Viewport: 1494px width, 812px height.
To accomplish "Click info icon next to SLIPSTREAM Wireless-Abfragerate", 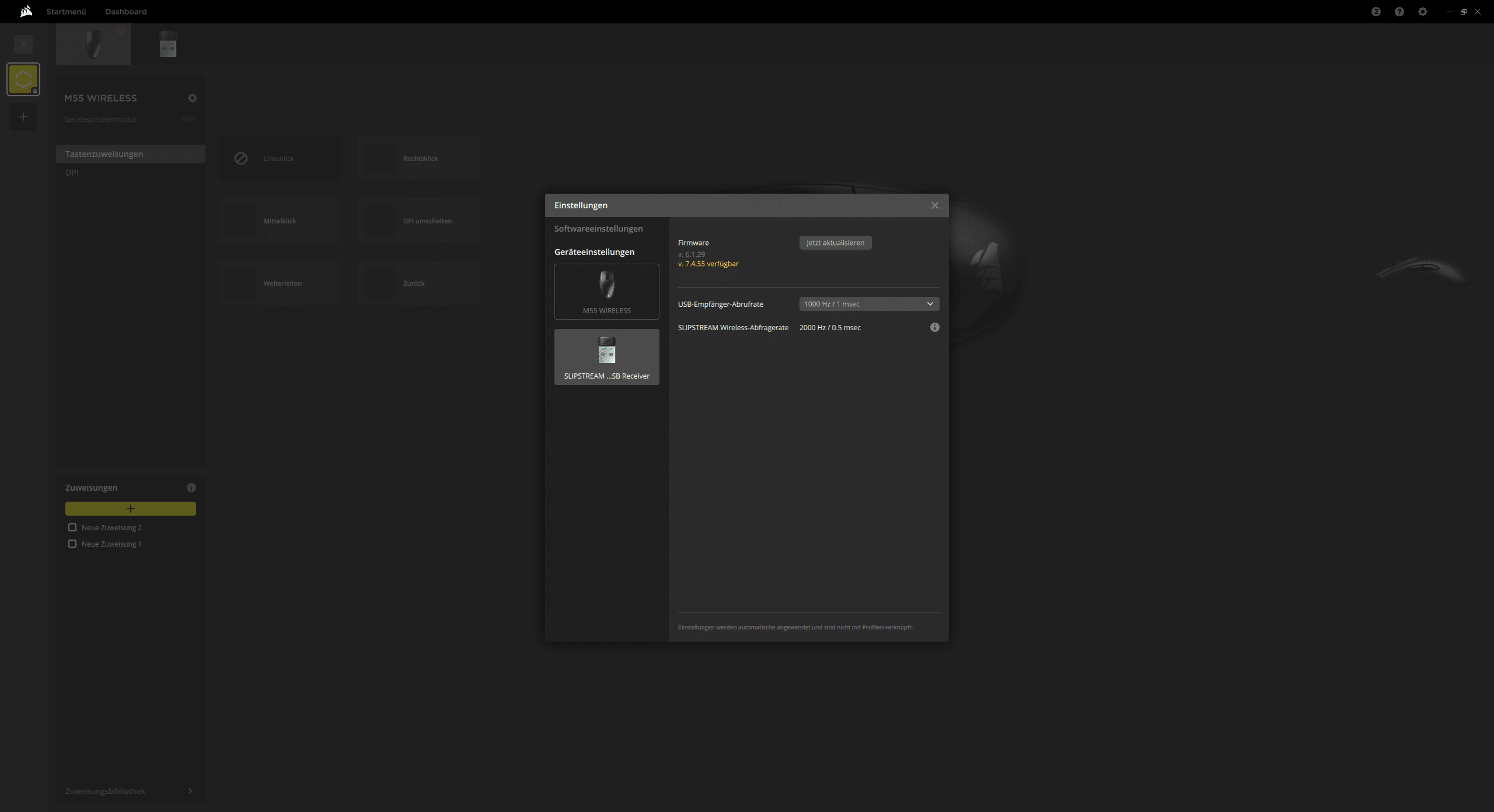I will pyautogui.click(x=934, y=327).
